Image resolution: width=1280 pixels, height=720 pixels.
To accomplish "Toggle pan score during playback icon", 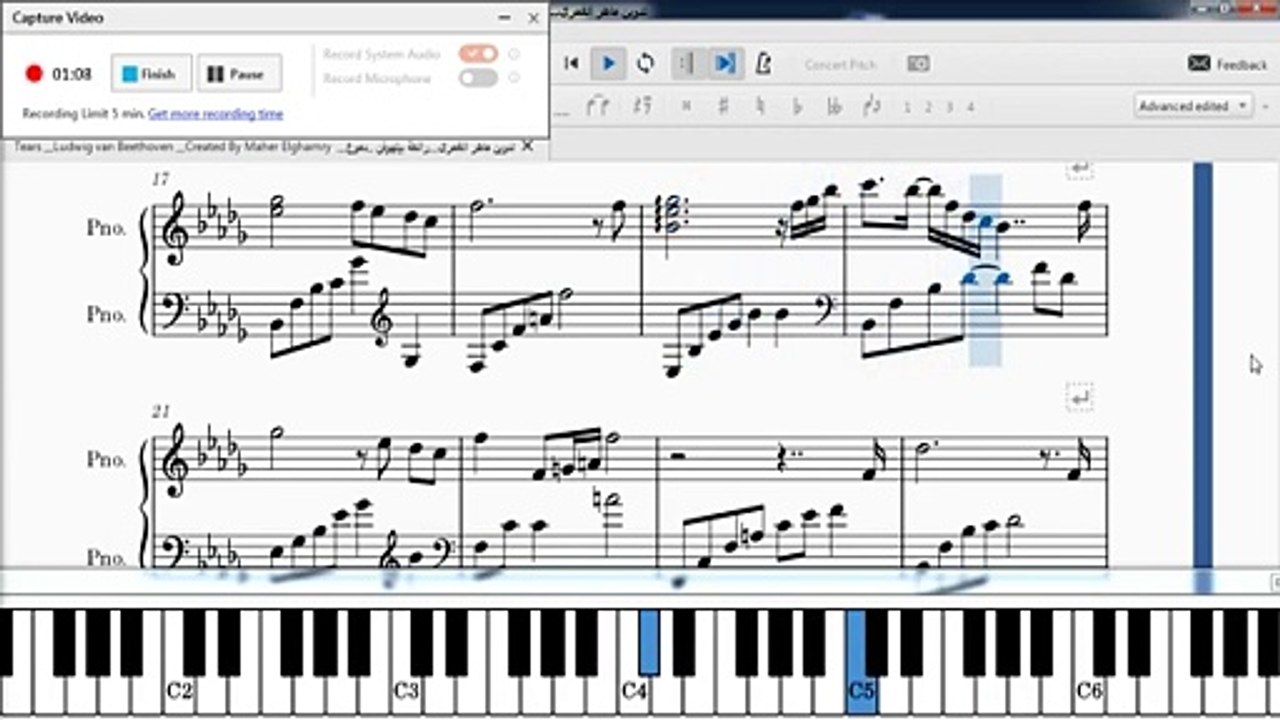I will 725,64.
